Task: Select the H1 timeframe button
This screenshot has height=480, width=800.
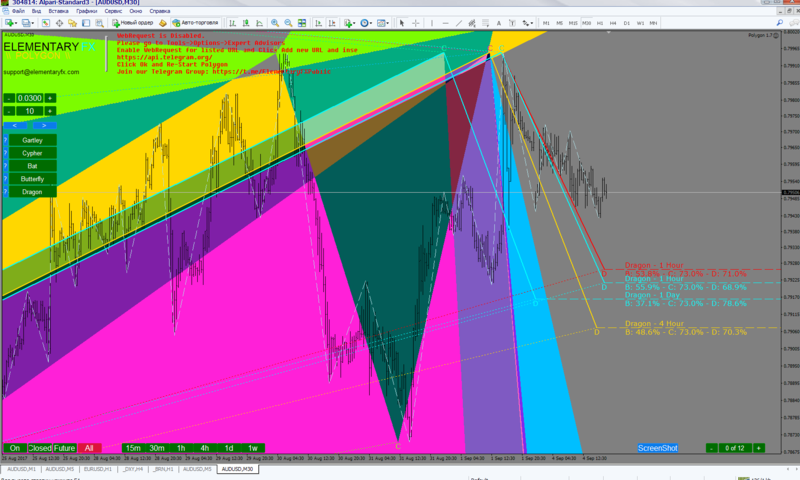Action: (x=599, y=23)
